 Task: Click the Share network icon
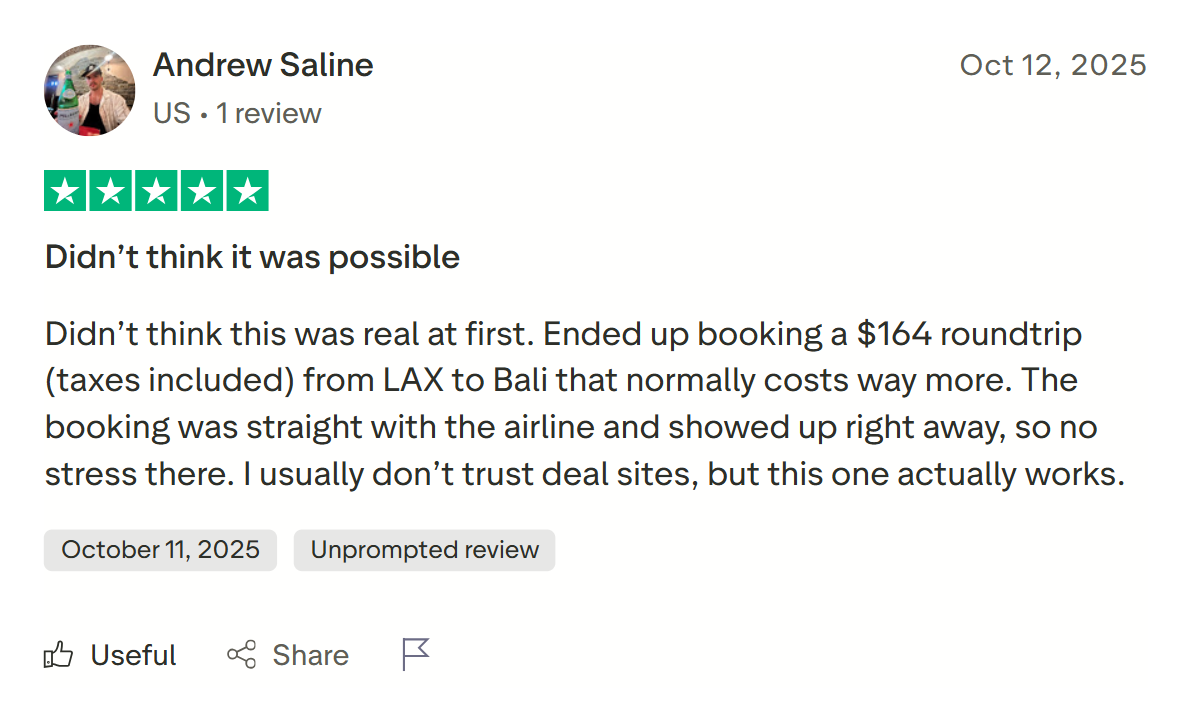pyautogui.click(x=241, y=656)
